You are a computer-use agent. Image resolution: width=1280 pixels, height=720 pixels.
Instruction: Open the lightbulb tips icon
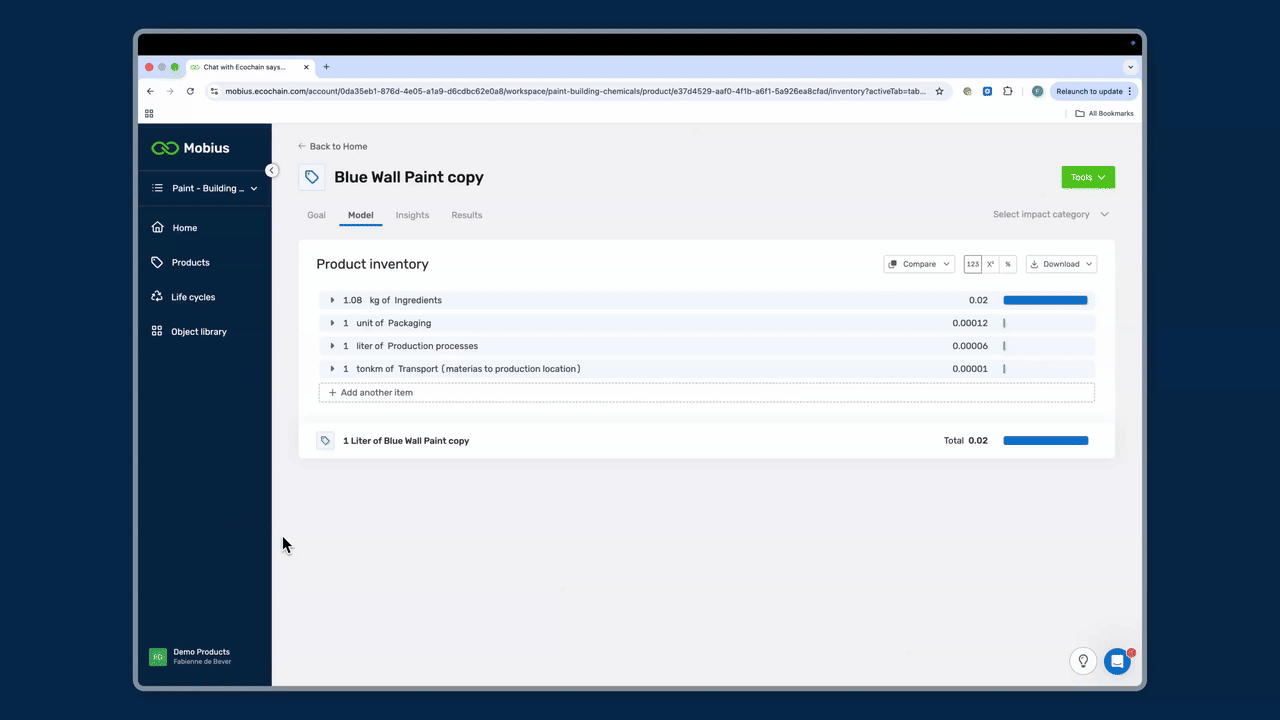[x=1083, y=661]
